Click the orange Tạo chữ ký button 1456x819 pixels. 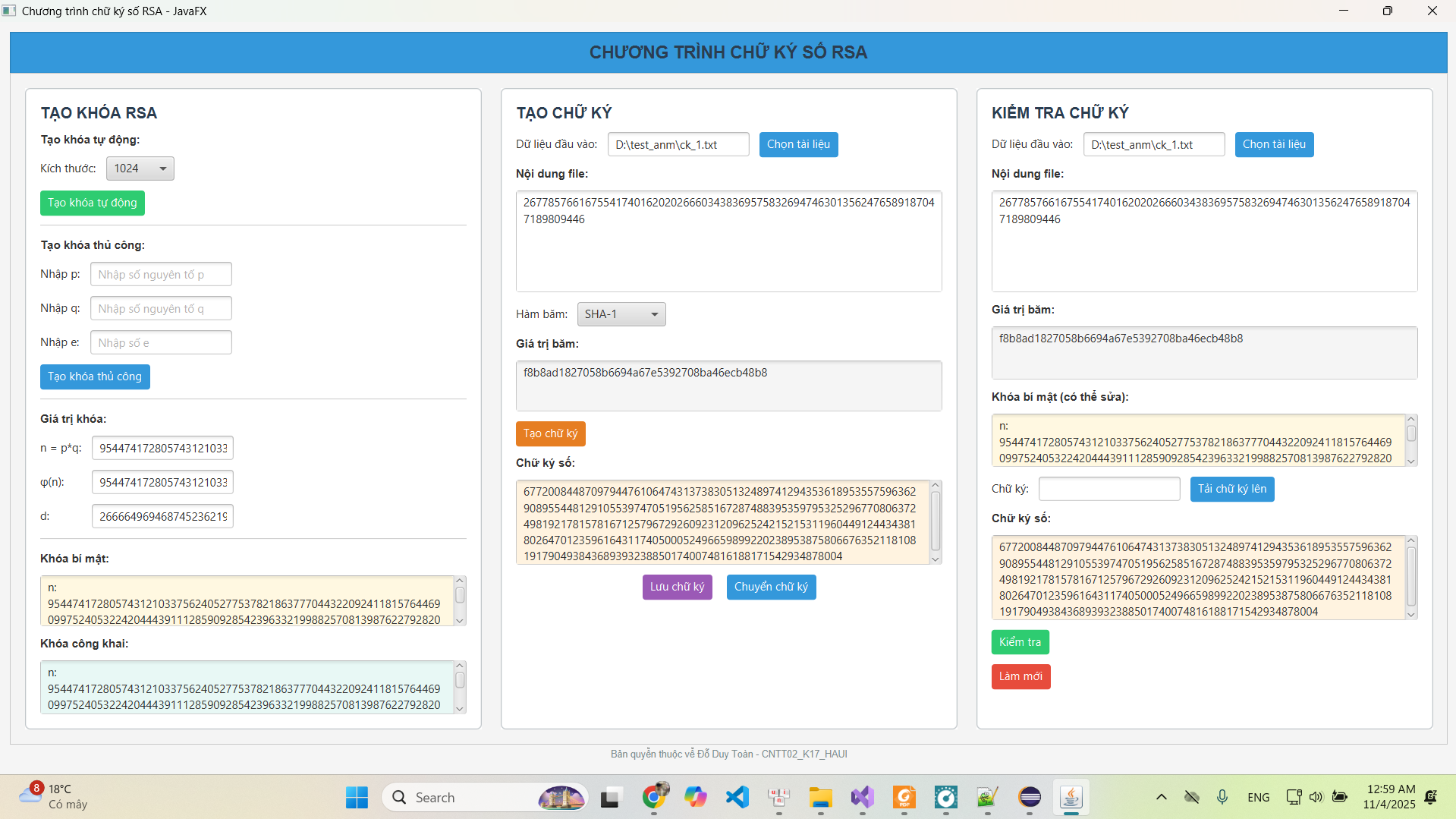coord(550,433)
